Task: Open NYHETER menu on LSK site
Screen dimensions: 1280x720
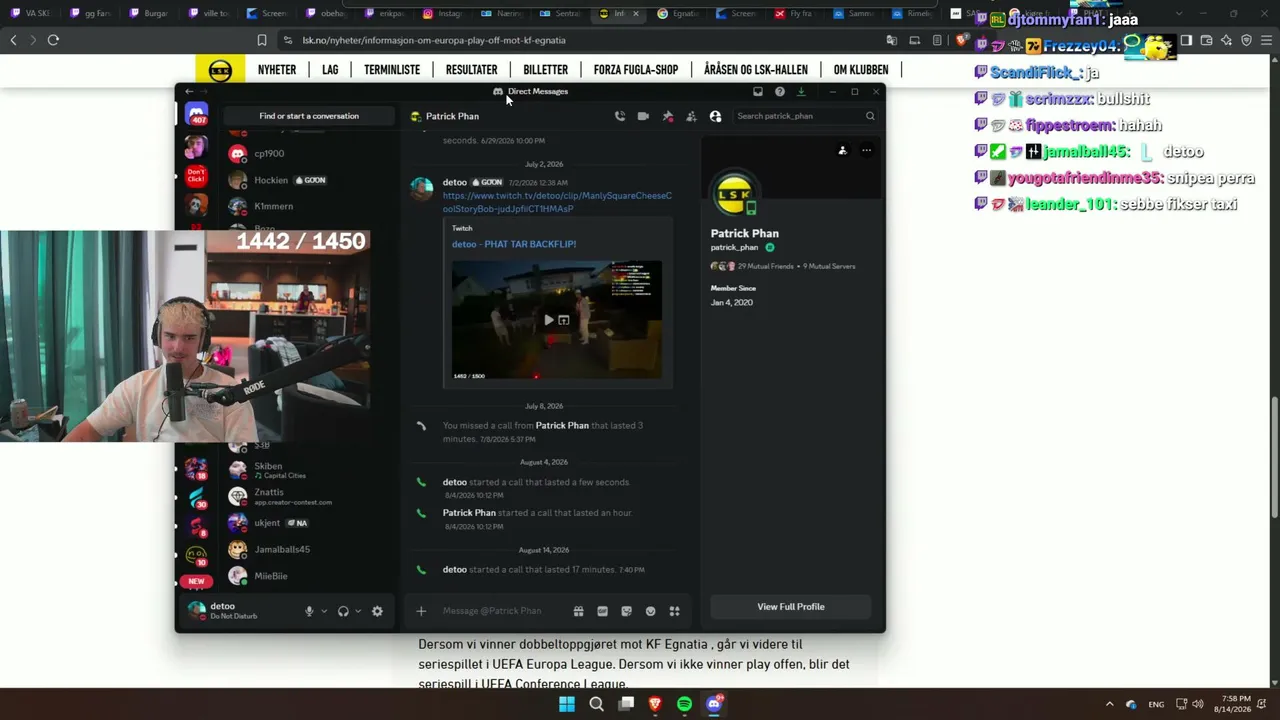Action: [277, 70]
